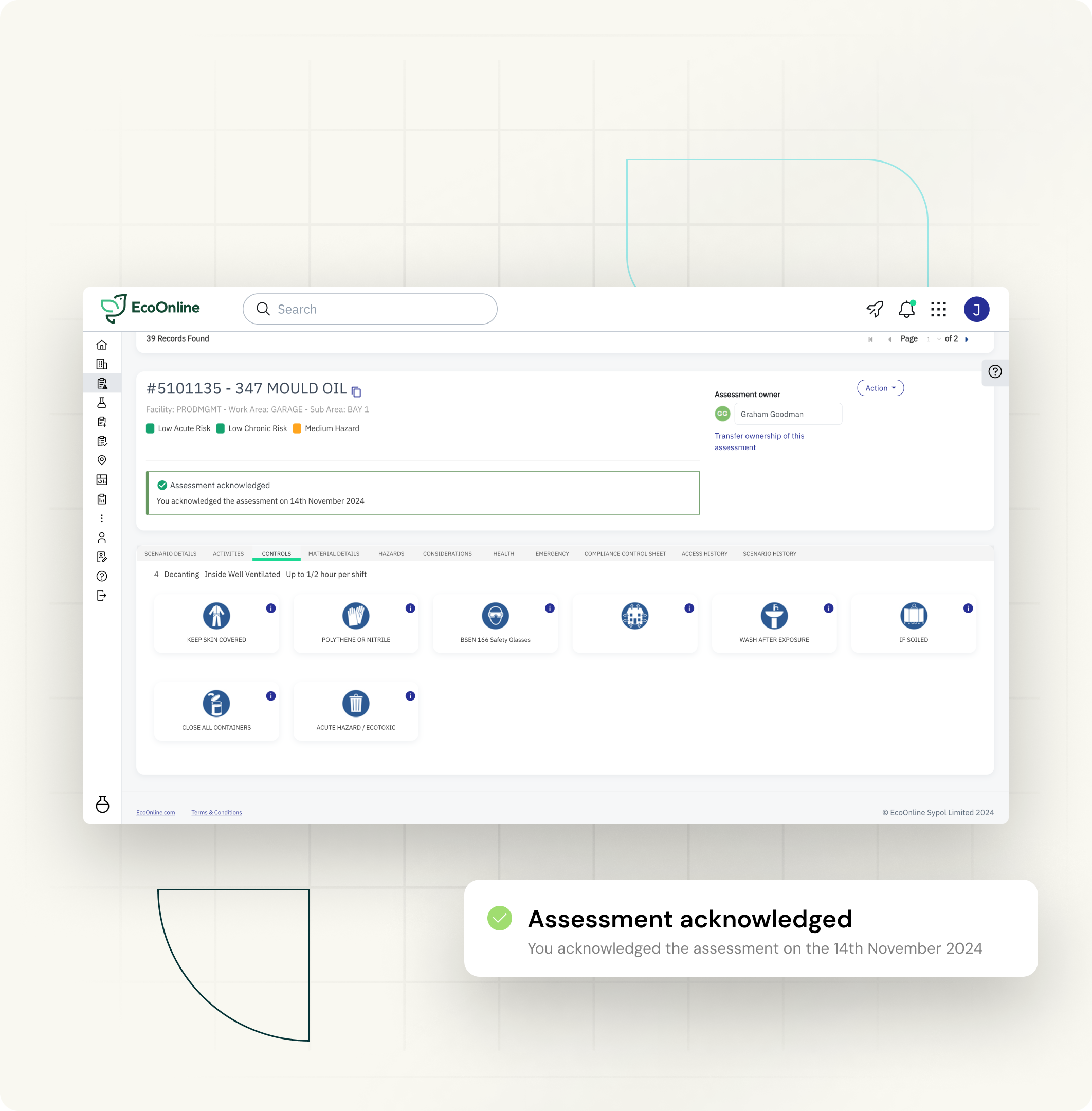The width and height of the screenshot is (1092, 1111).
Task: Open the notifications bell
Action: 906,309
